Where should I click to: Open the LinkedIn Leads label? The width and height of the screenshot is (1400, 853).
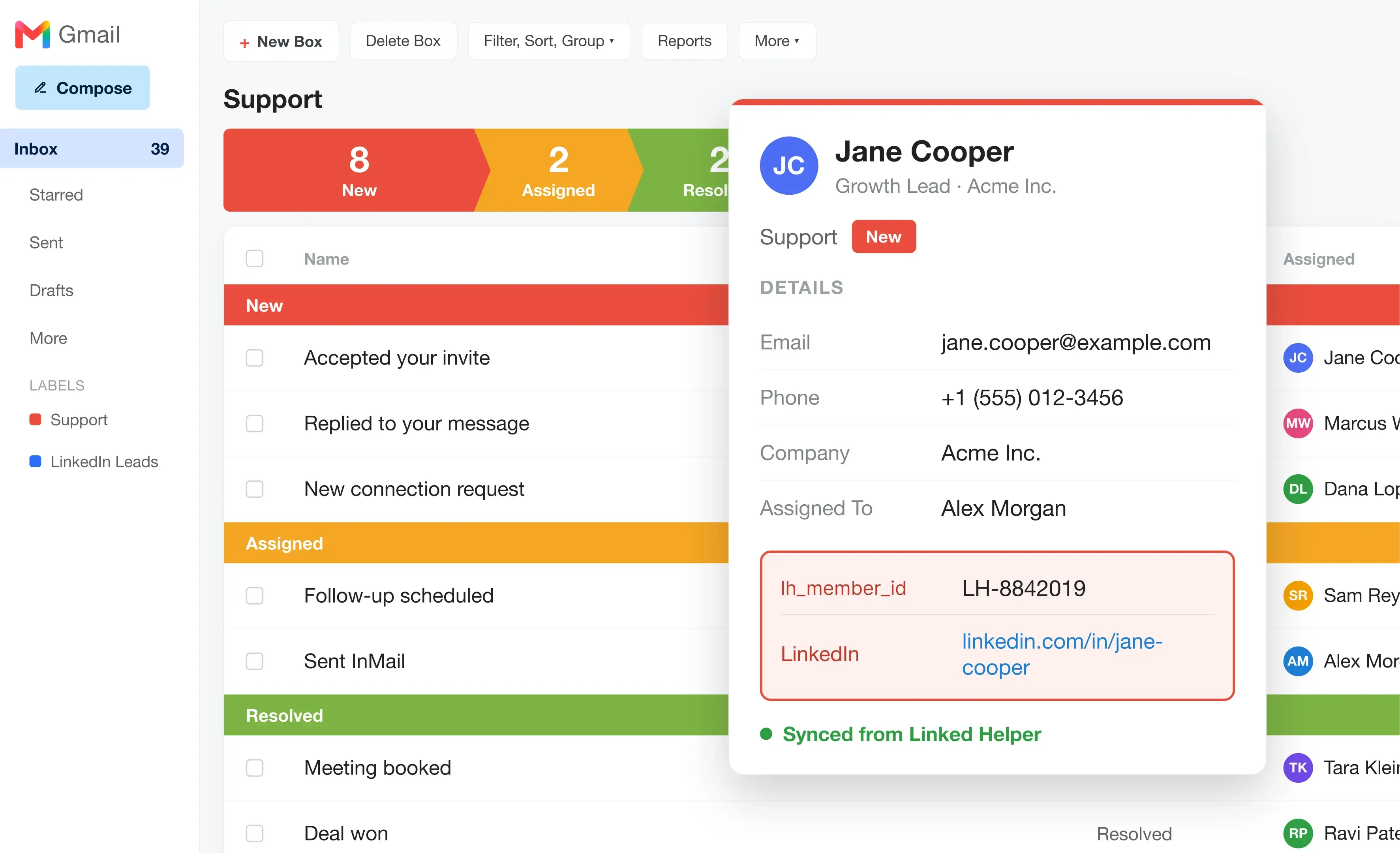coord(104,462)
